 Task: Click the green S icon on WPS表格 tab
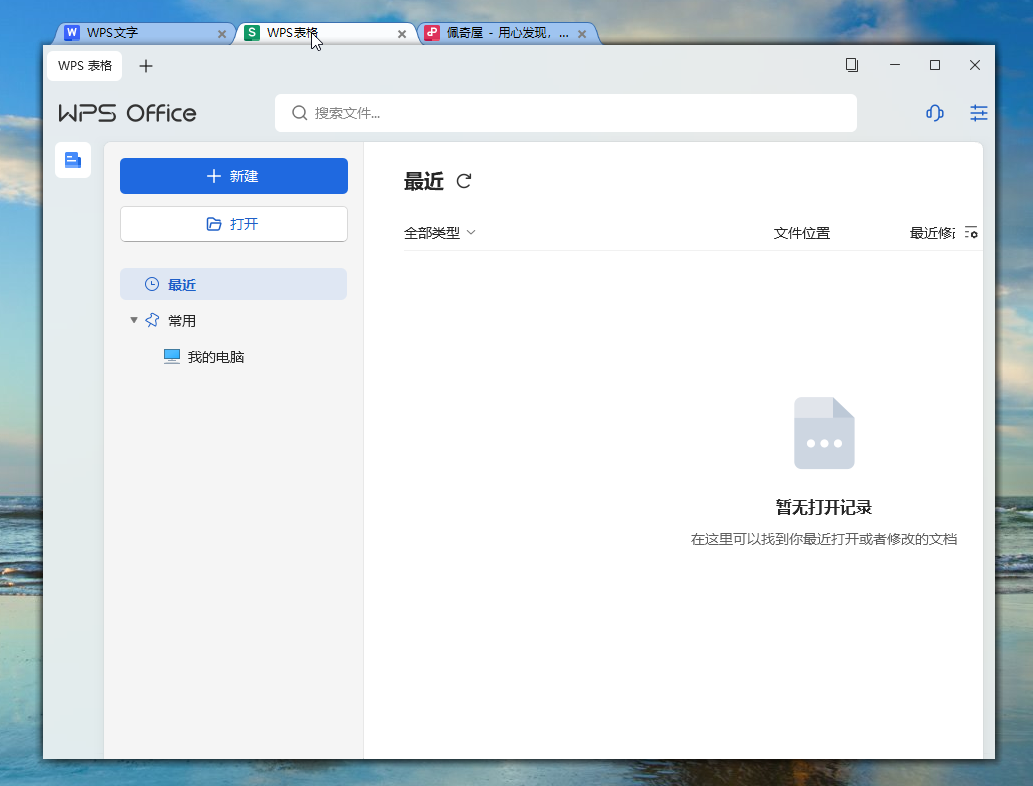pos(252,33)
